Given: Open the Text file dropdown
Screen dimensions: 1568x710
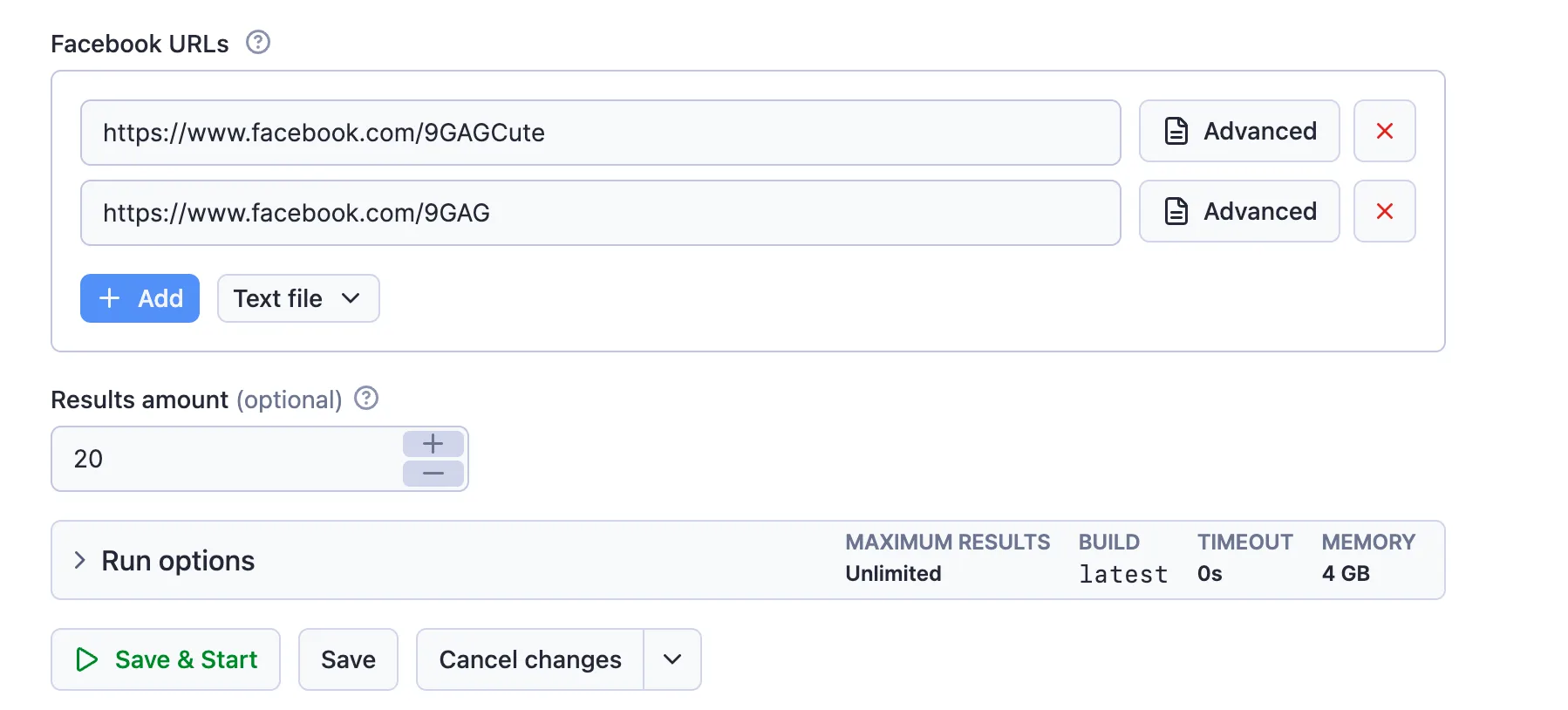Looking at the screenshot, I should tap(298, 298).
